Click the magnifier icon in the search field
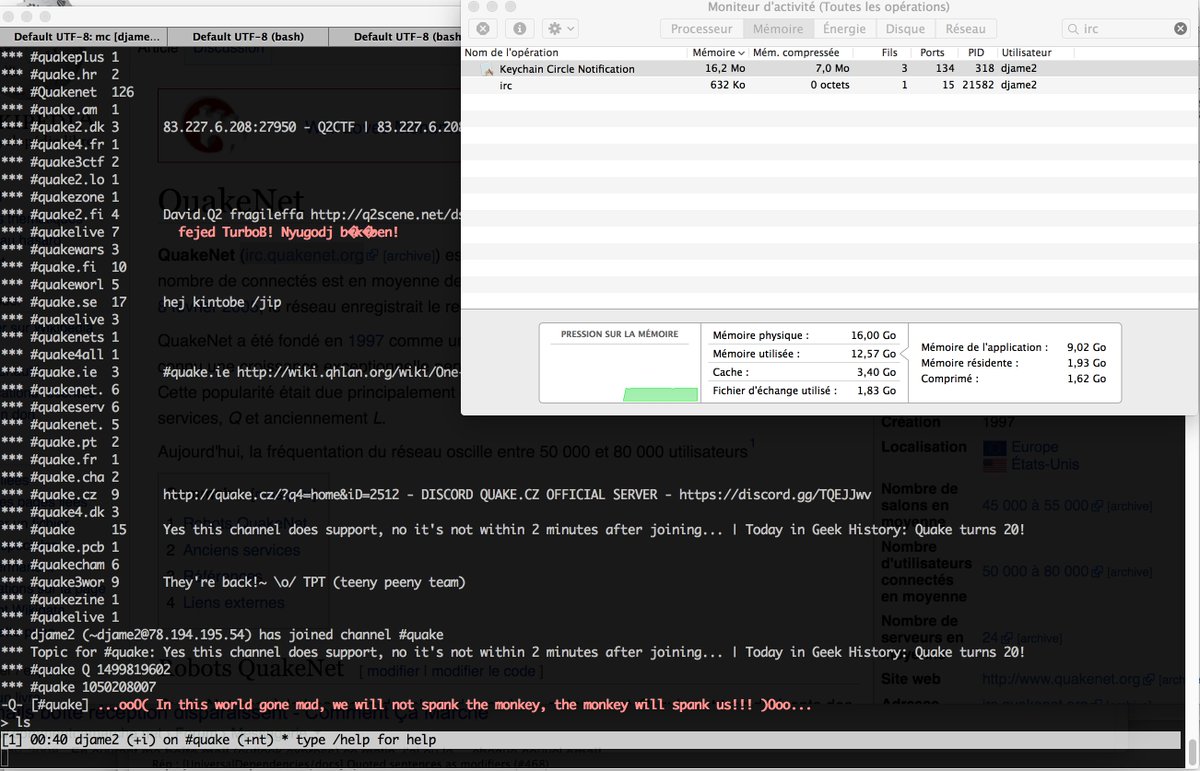 tap(1074, 29)
